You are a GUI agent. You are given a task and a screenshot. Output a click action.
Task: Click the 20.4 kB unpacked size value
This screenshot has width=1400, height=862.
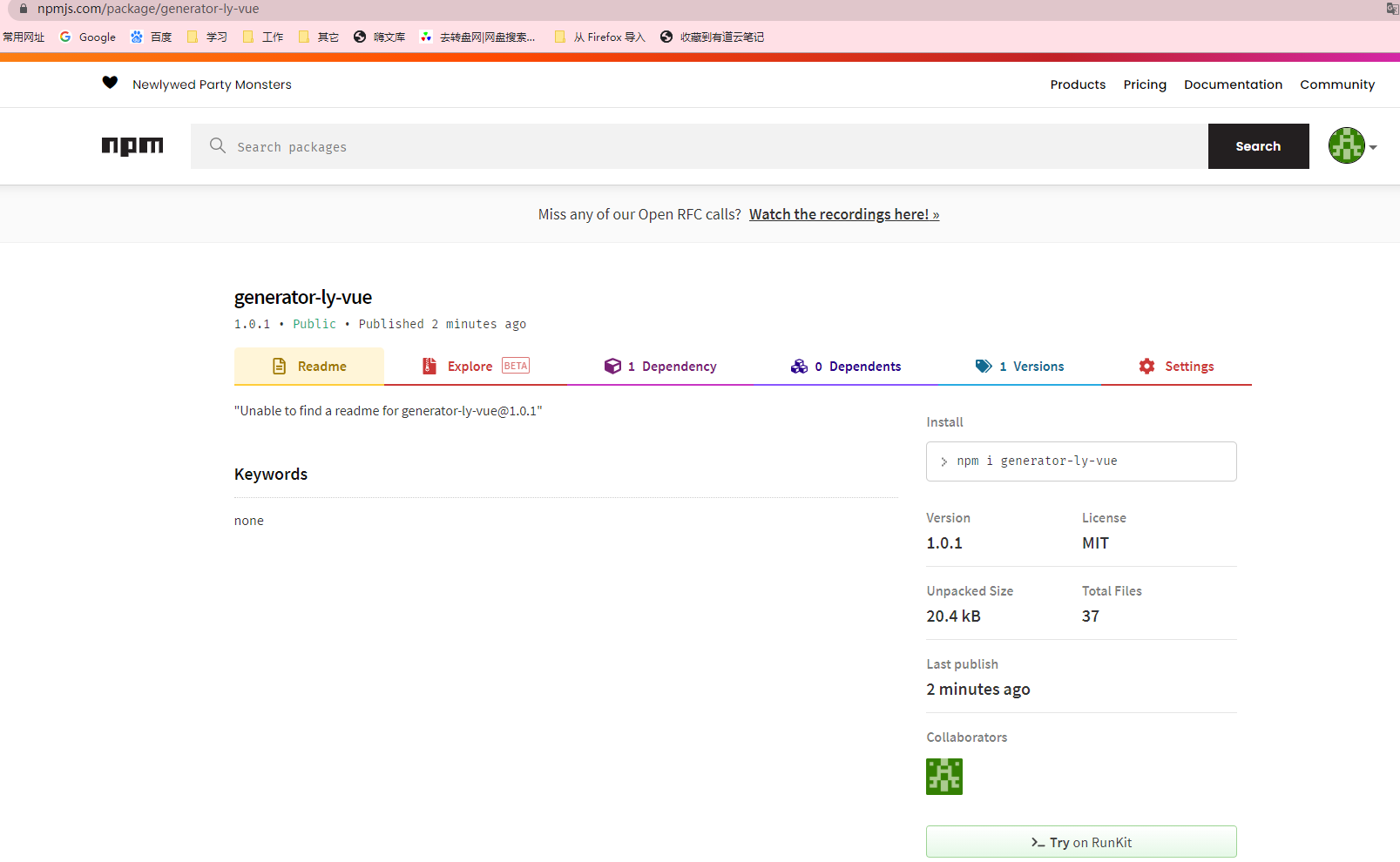953,616
